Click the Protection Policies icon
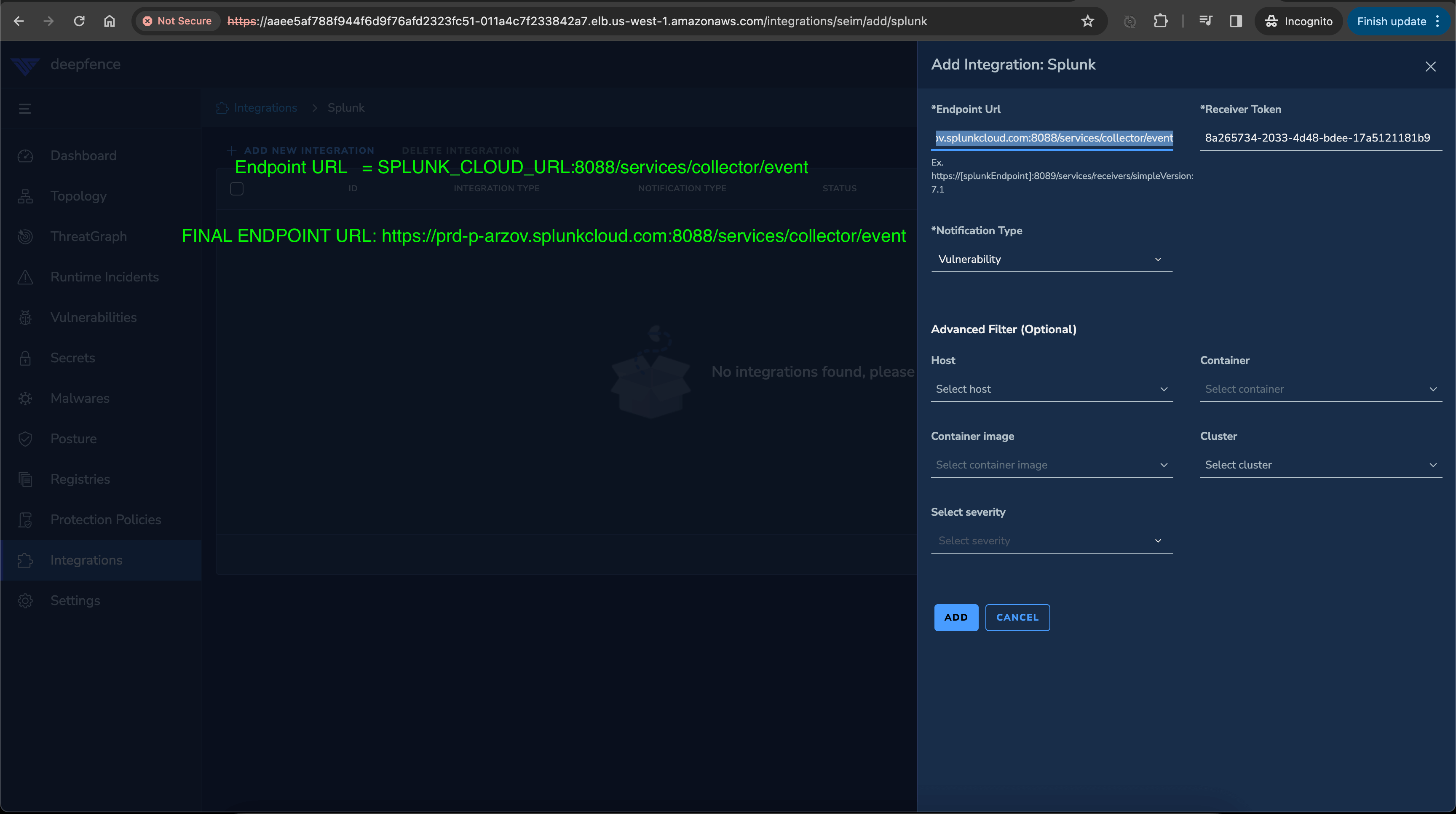This screenshot has height=814, width=1456. click(25, 519)
